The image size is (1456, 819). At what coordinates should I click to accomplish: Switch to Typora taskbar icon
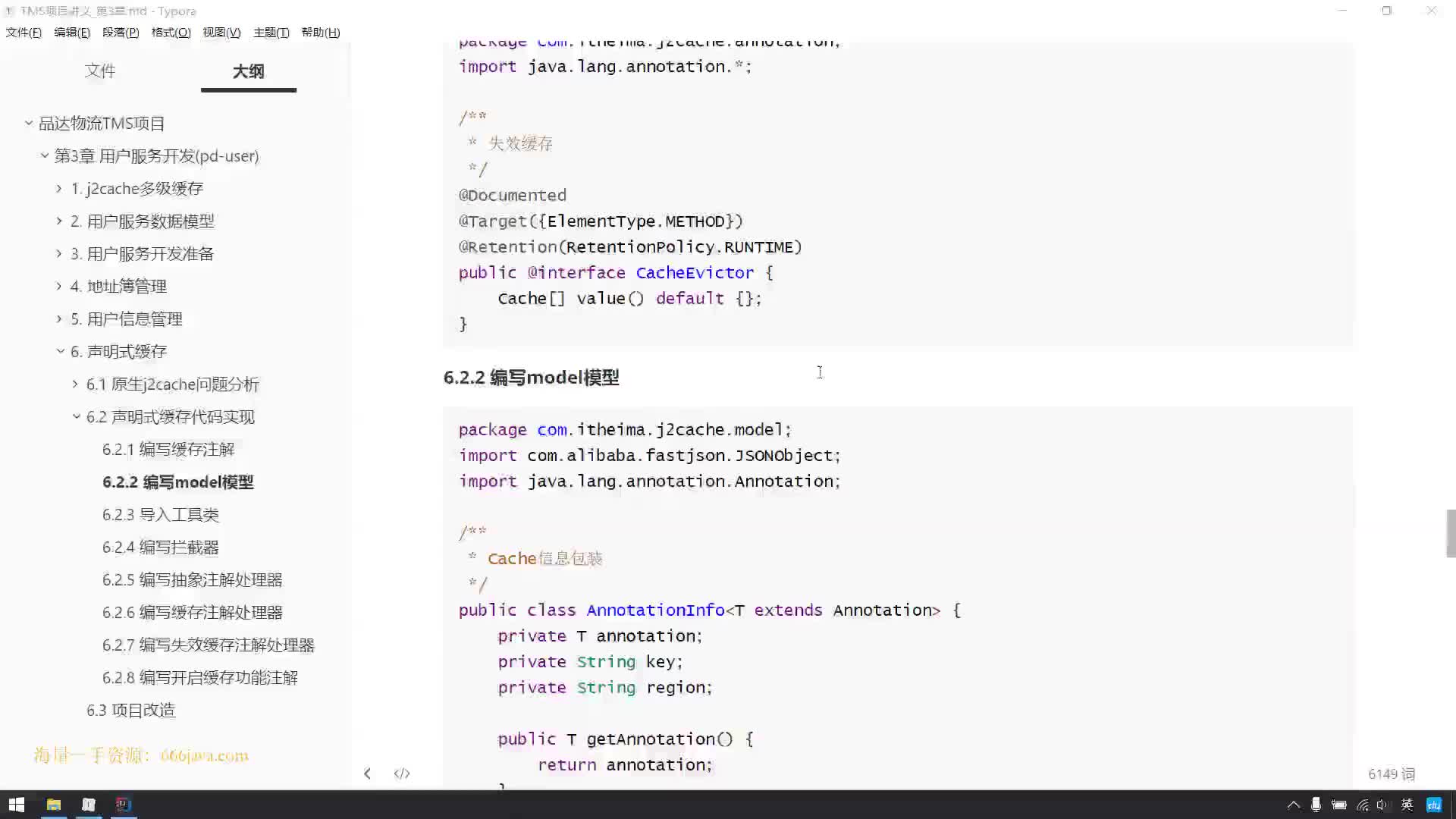pos(88,805)
